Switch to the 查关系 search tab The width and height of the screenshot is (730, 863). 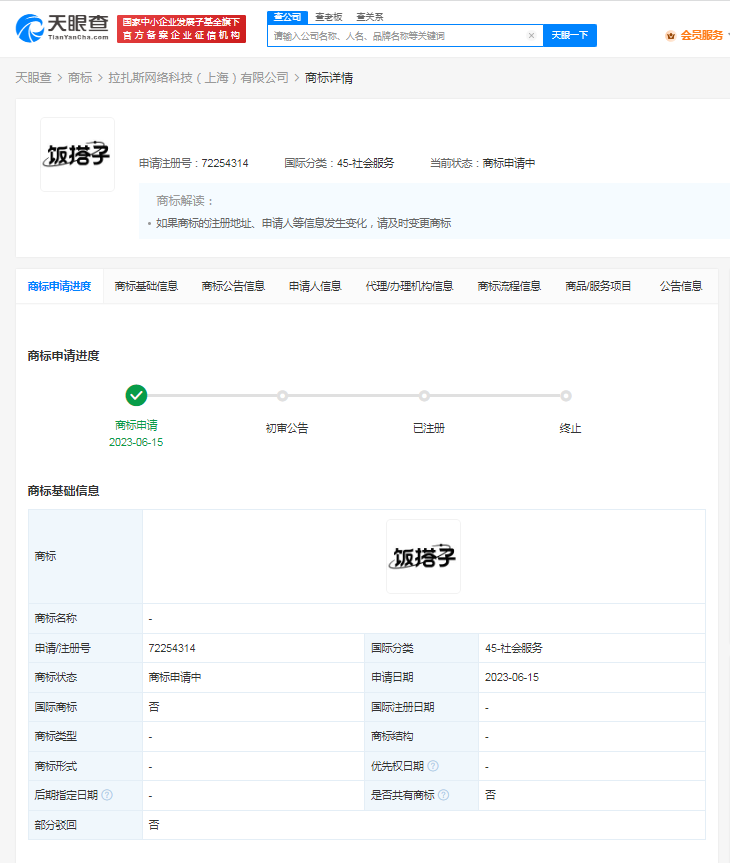pyautogui.click(x=369, y=17)
